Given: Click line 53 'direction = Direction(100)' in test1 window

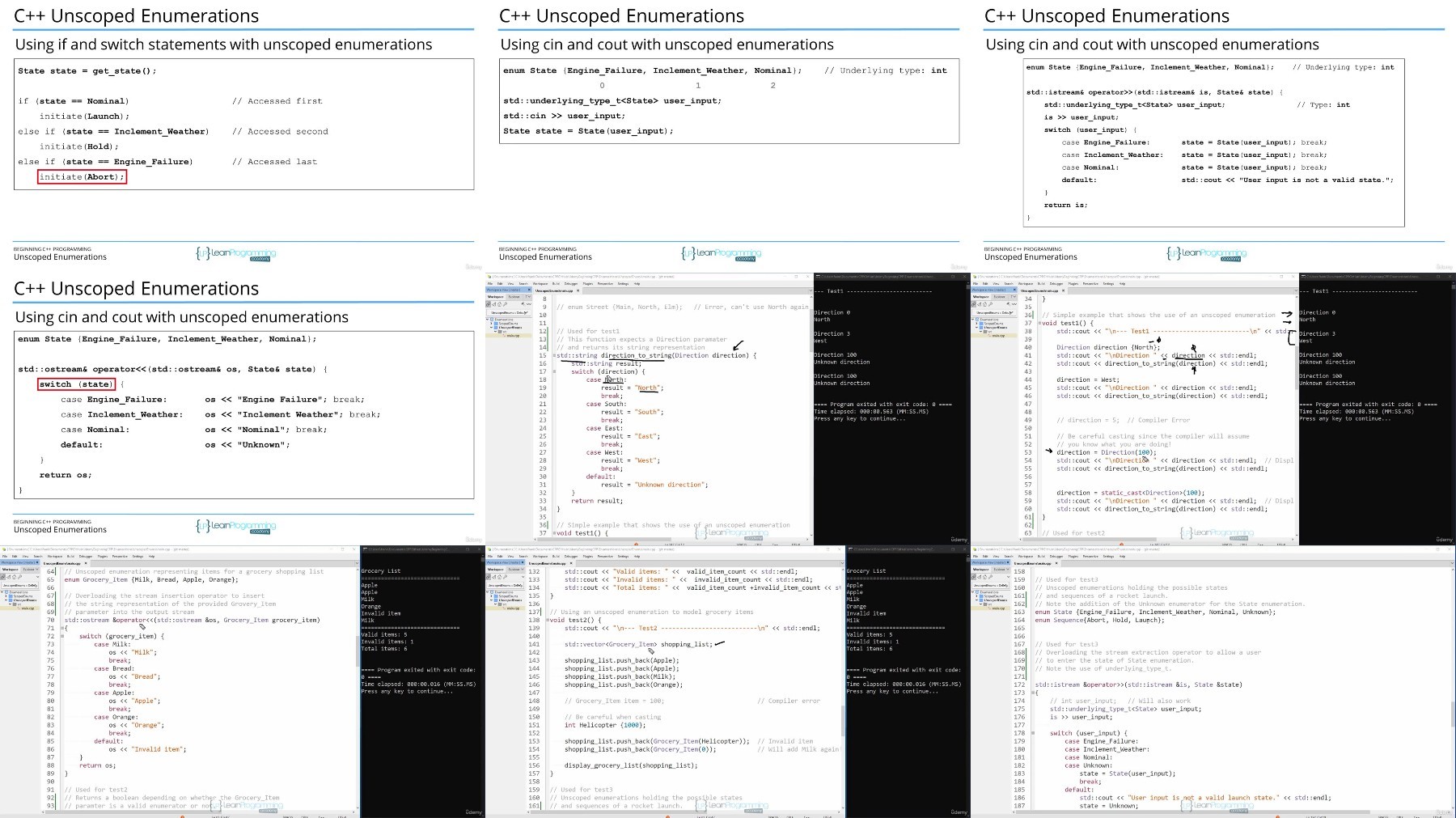Looking at the screenshot, I should tap(1106, 452).
